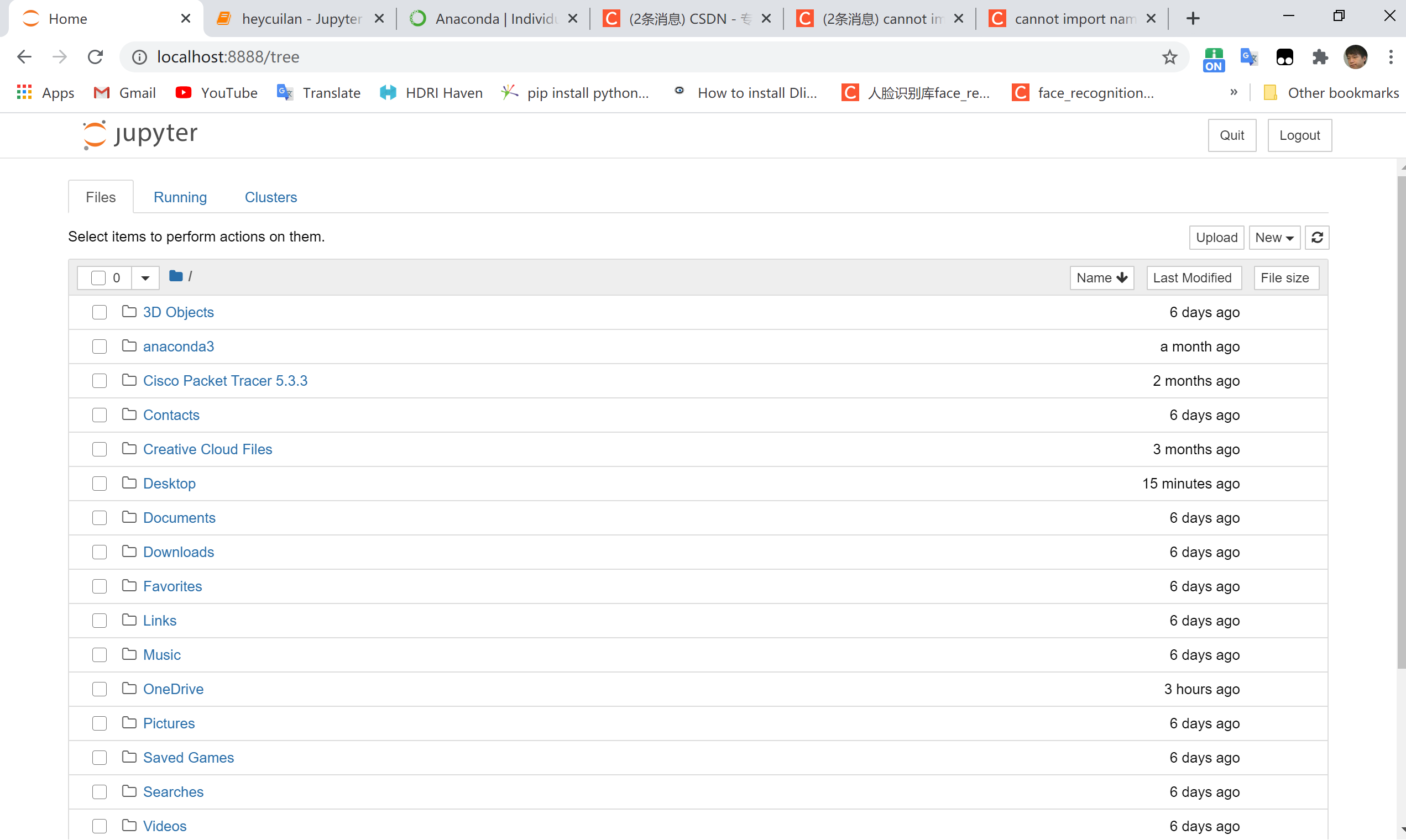Viewport: 1406px width, 840px height.
Task: Check the anaconda3 folder checkbox
Action: point(99,347)
